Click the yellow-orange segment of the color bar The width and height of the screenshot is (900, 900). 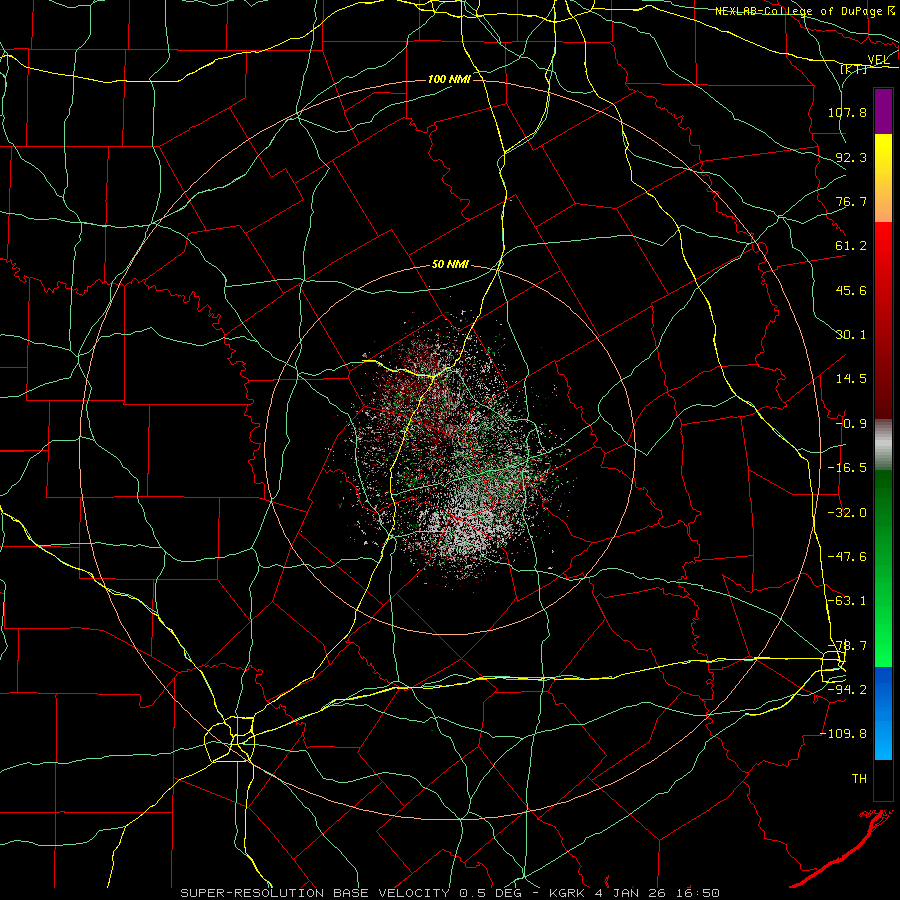(x=883, y=178)
